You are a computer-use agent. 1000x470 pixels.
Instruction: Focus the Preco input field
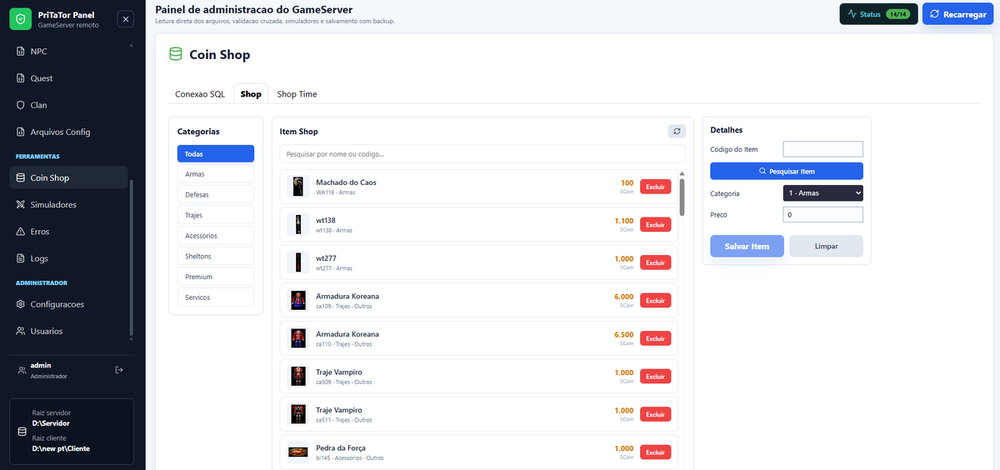pyautogui.click(x=823, y=215)
